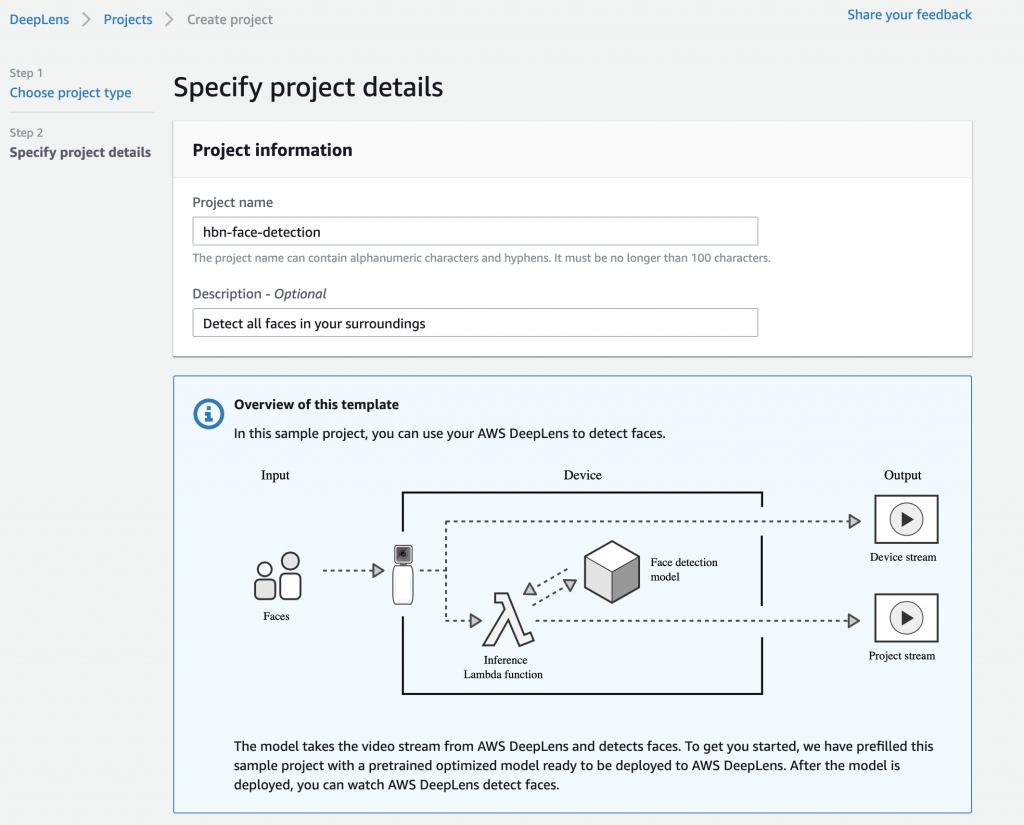Screen dimensions: 1024x825
Task: Click the Device stream play icon
Action: pyautogui.click(x=906, y=519)
